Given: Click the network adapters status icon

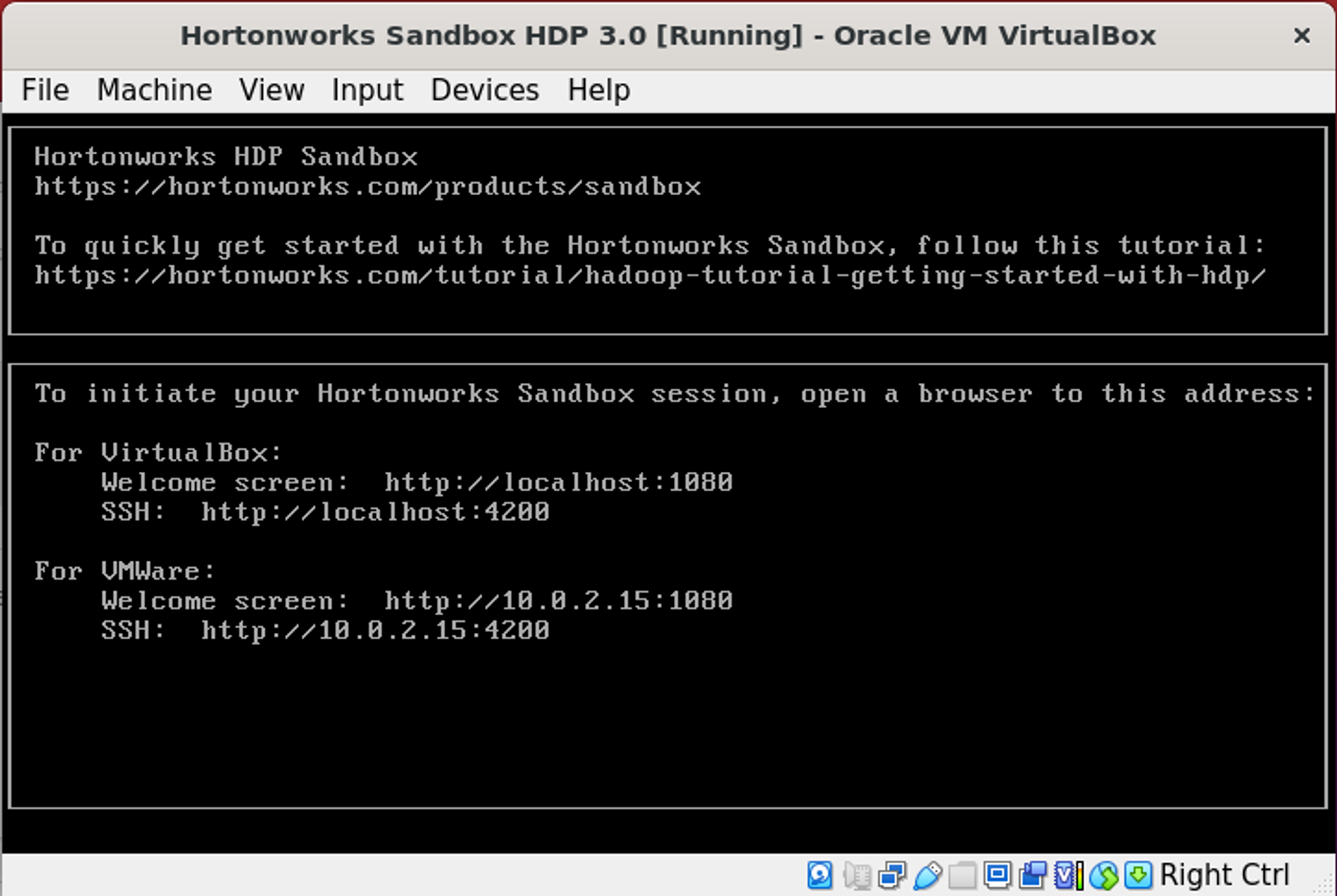Looking at the screenshot, I should tap(892, 875).
